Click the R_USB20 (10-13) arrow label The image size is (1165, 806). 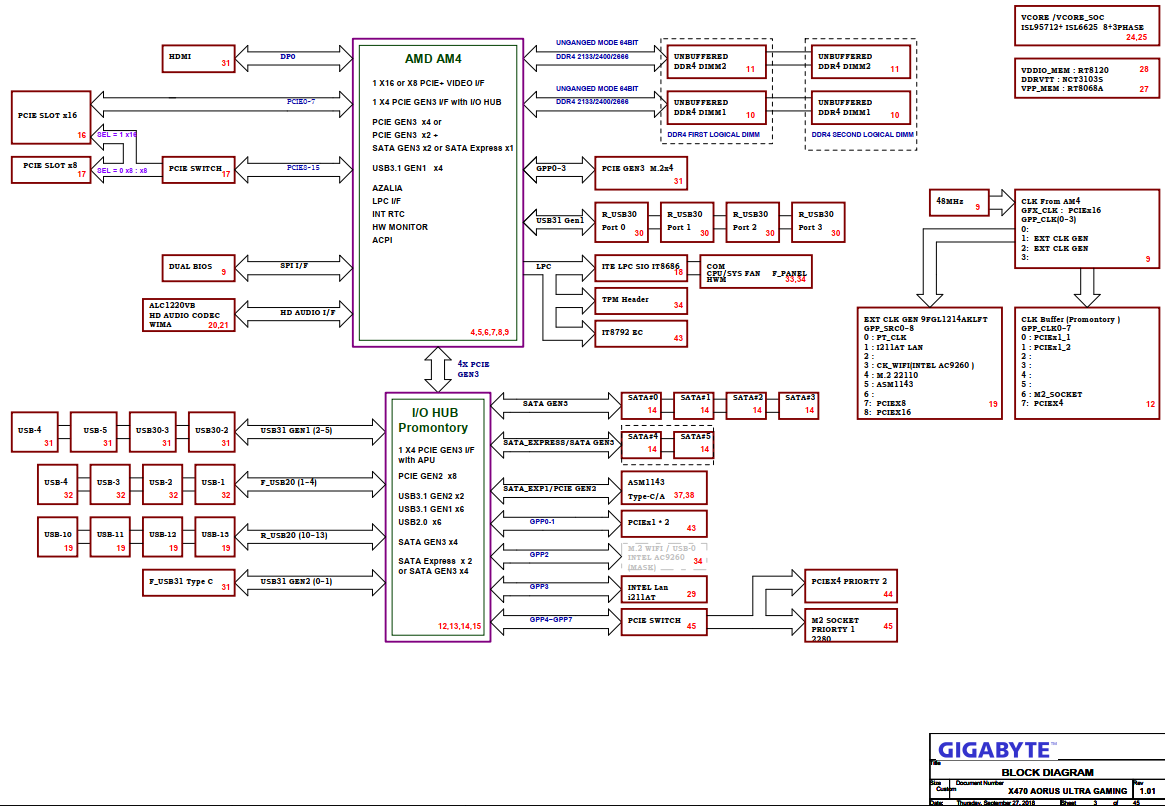(x=294, y=536)
